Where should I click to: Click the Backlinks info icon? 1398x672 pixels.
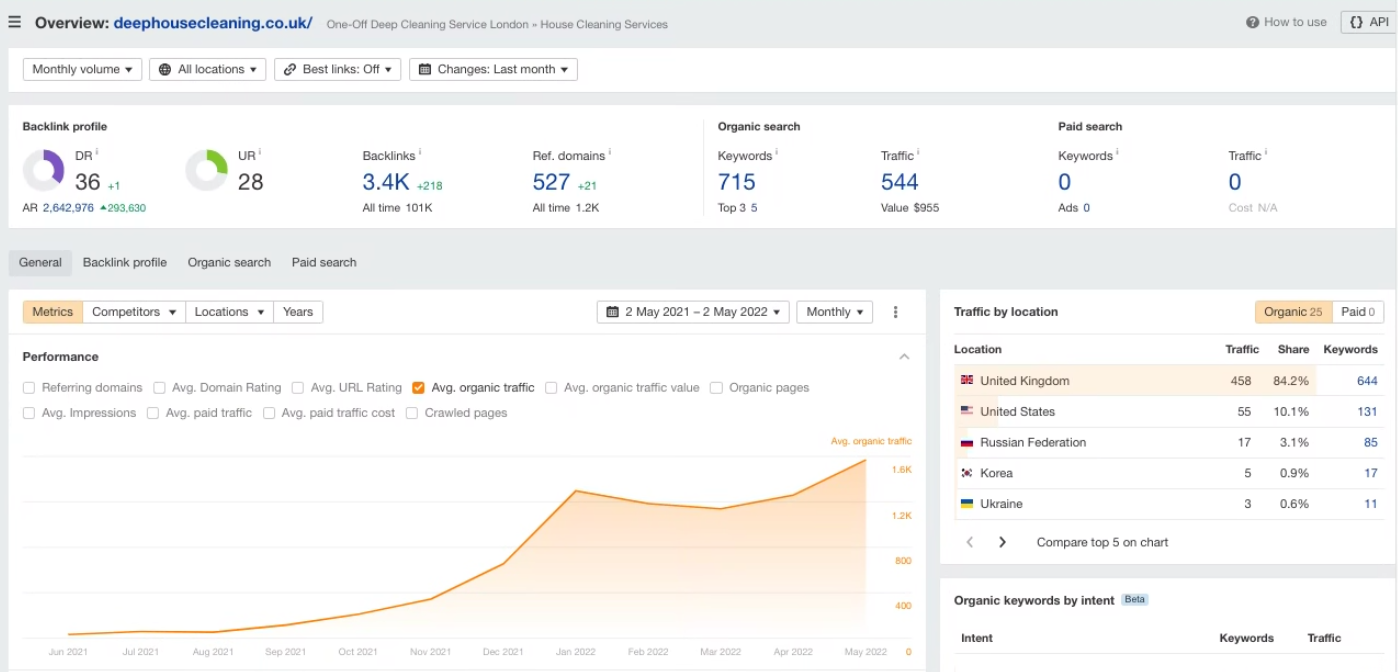point(420,153)
